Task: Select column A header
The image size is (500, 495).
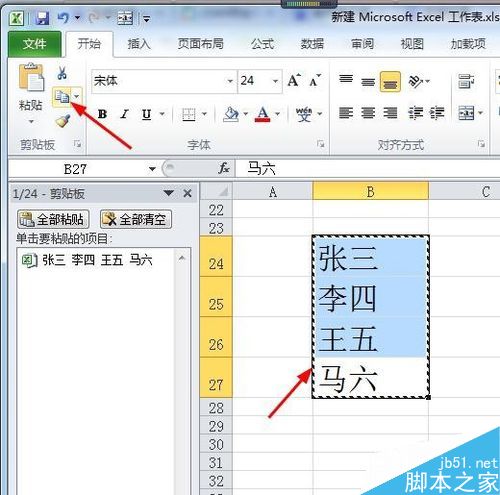Action: pyautogui.click(x=273, y=192)
